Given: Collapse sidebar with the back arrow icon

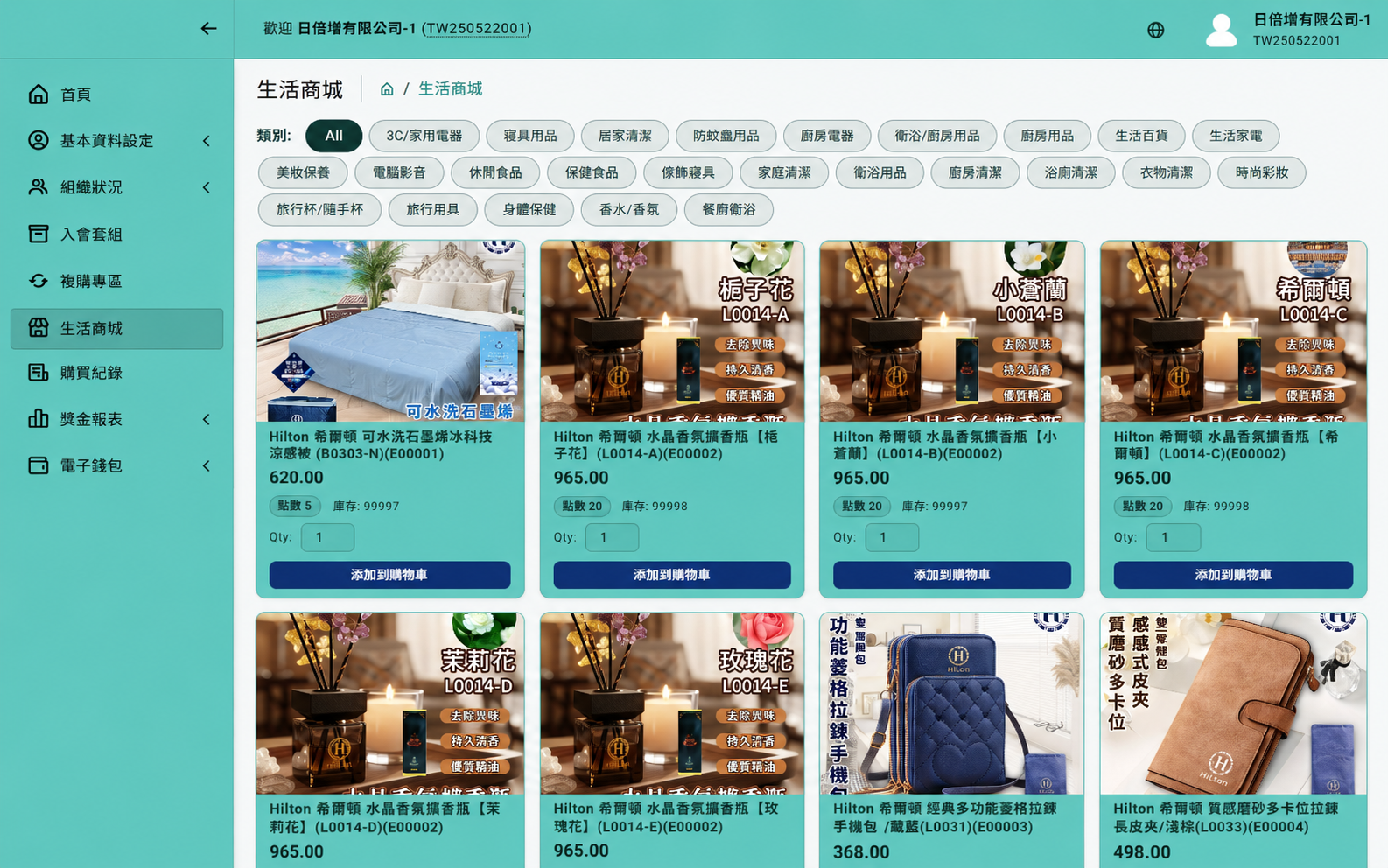Looking at the screenshot, I should click(208, 29).
